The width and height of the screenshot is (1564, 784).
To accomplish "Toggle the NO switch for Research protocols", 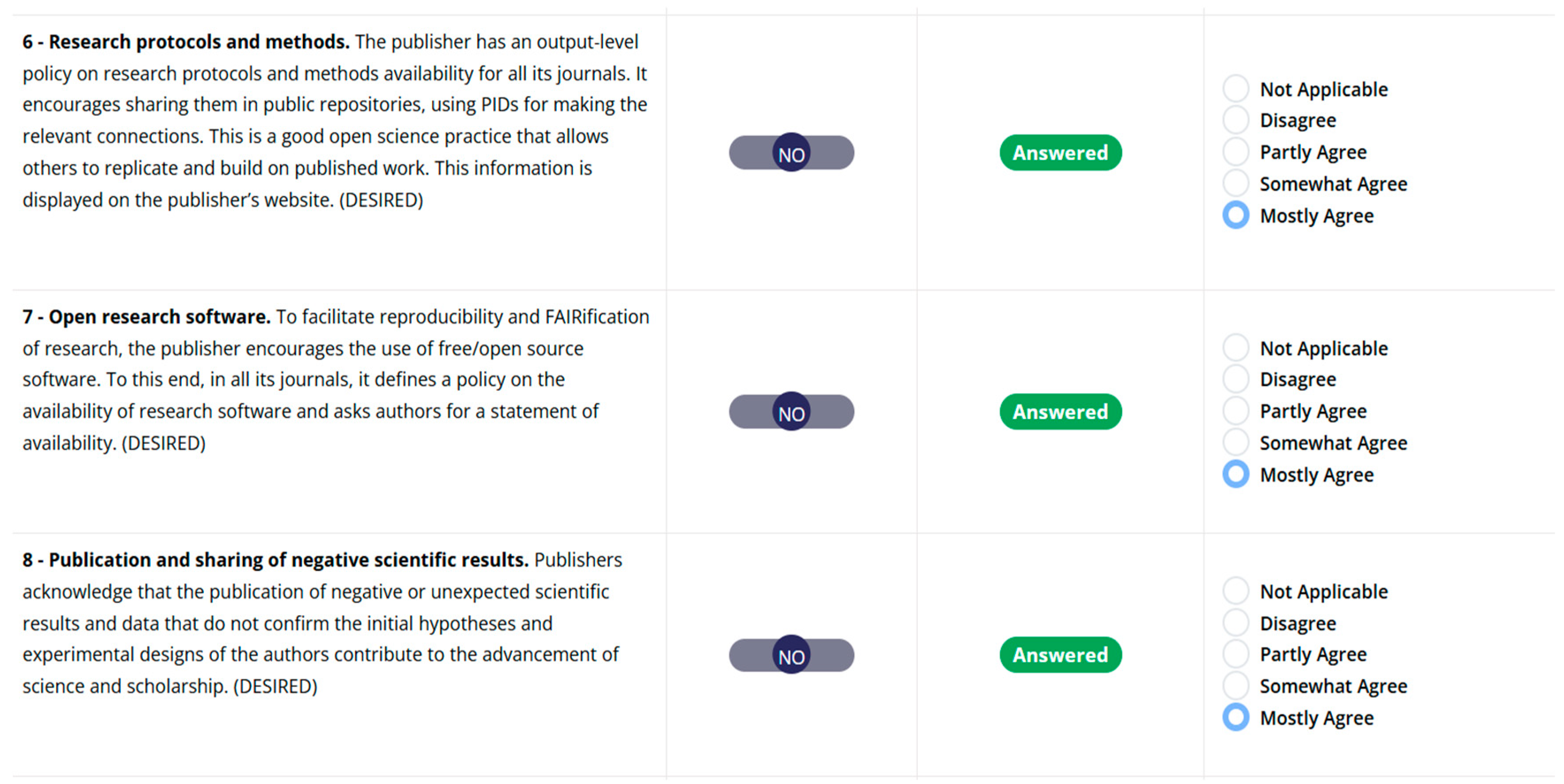I will (x=791, y=153).
